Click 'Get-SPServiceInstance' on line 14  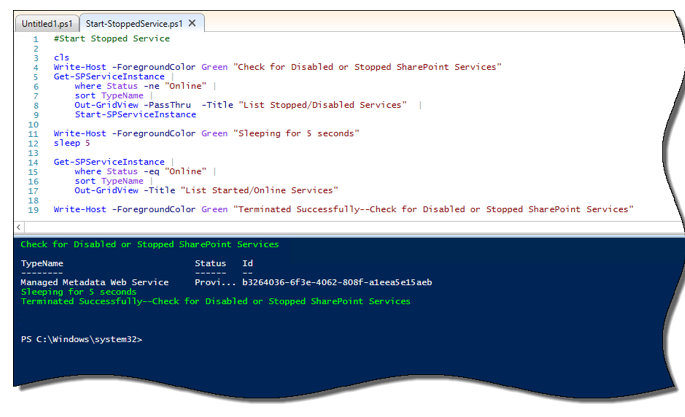coord(109,162)
